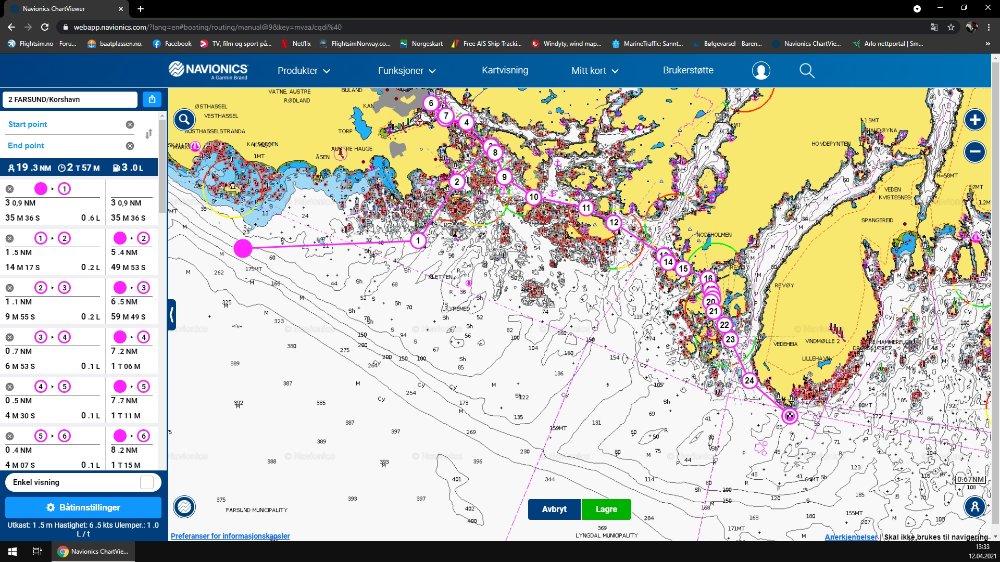Delete the 5-to-6 route leg
Screen dimensions: 1000x562
10,436
